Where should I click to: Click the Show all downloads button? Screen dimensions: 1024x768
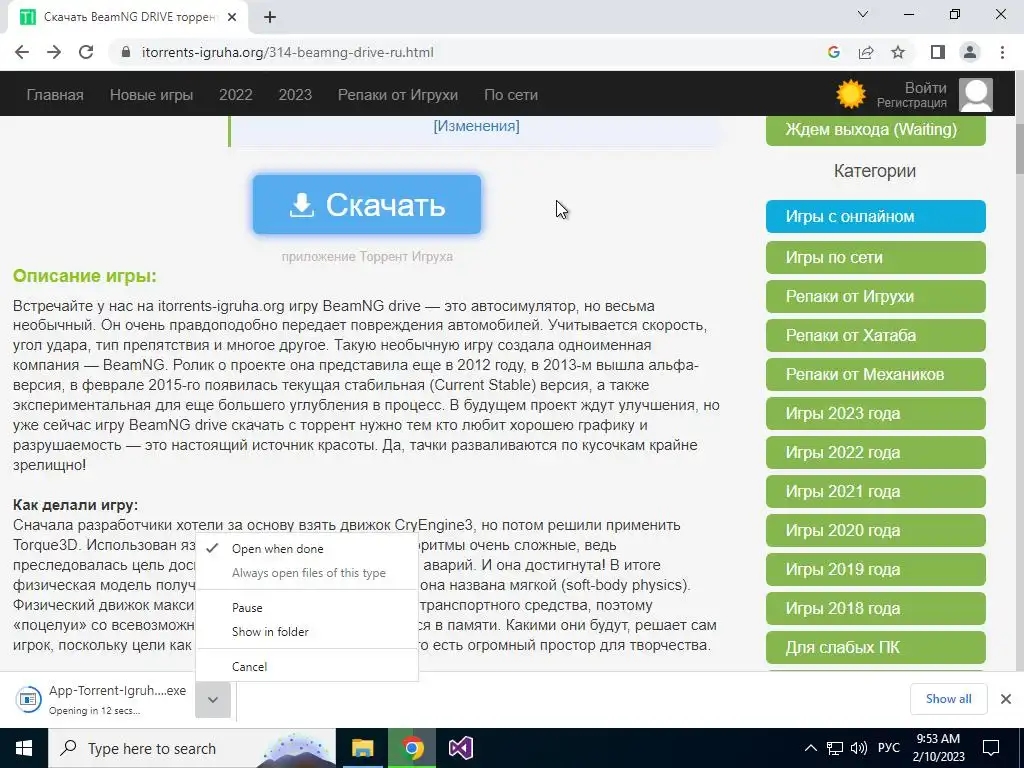click(948, 699)
